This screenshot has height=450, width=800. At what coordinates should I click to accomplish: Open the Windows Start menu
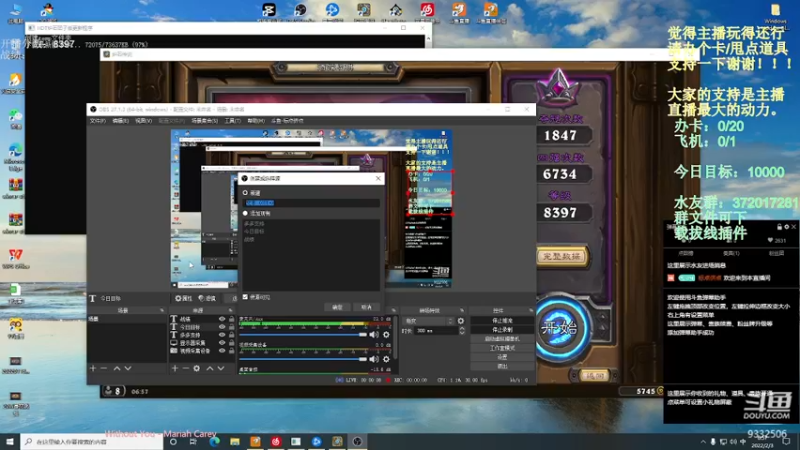(10, 441)
